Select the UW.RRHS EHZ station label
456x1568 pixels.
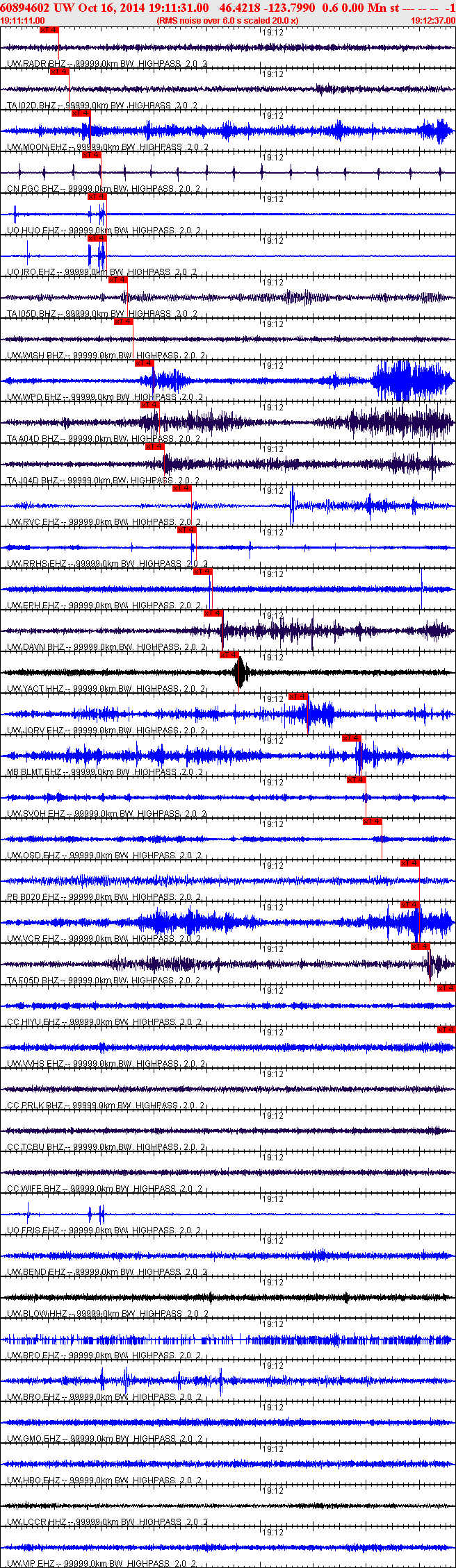(x=37, y=564)
